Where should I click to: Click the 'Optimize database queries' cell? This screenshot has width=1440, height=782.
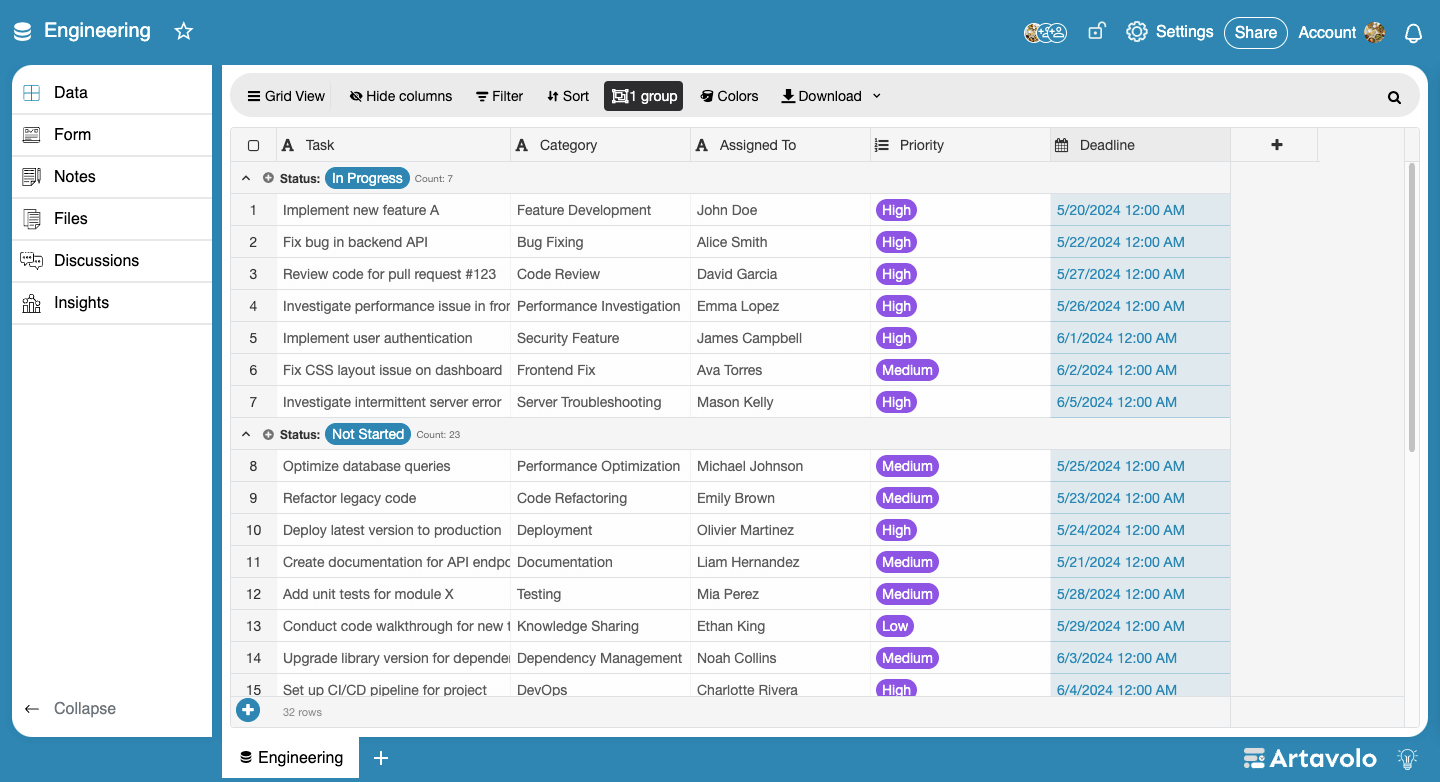(x=393, y=466)
